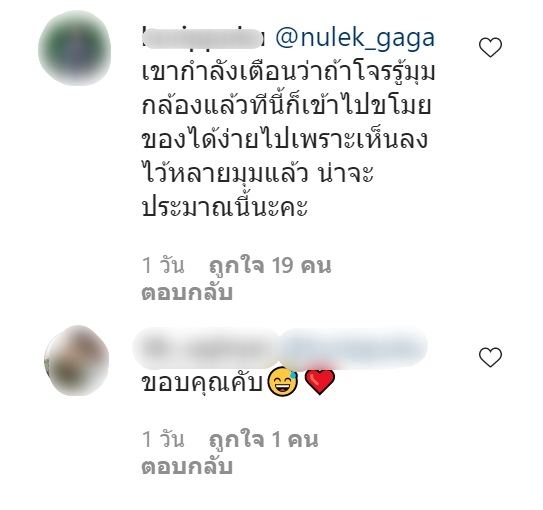Select the first line เขากำลังเตือนว่าถ้าโจรรู้มุม
Viewport: 543px width, 510px height.
tap(288, 73)
